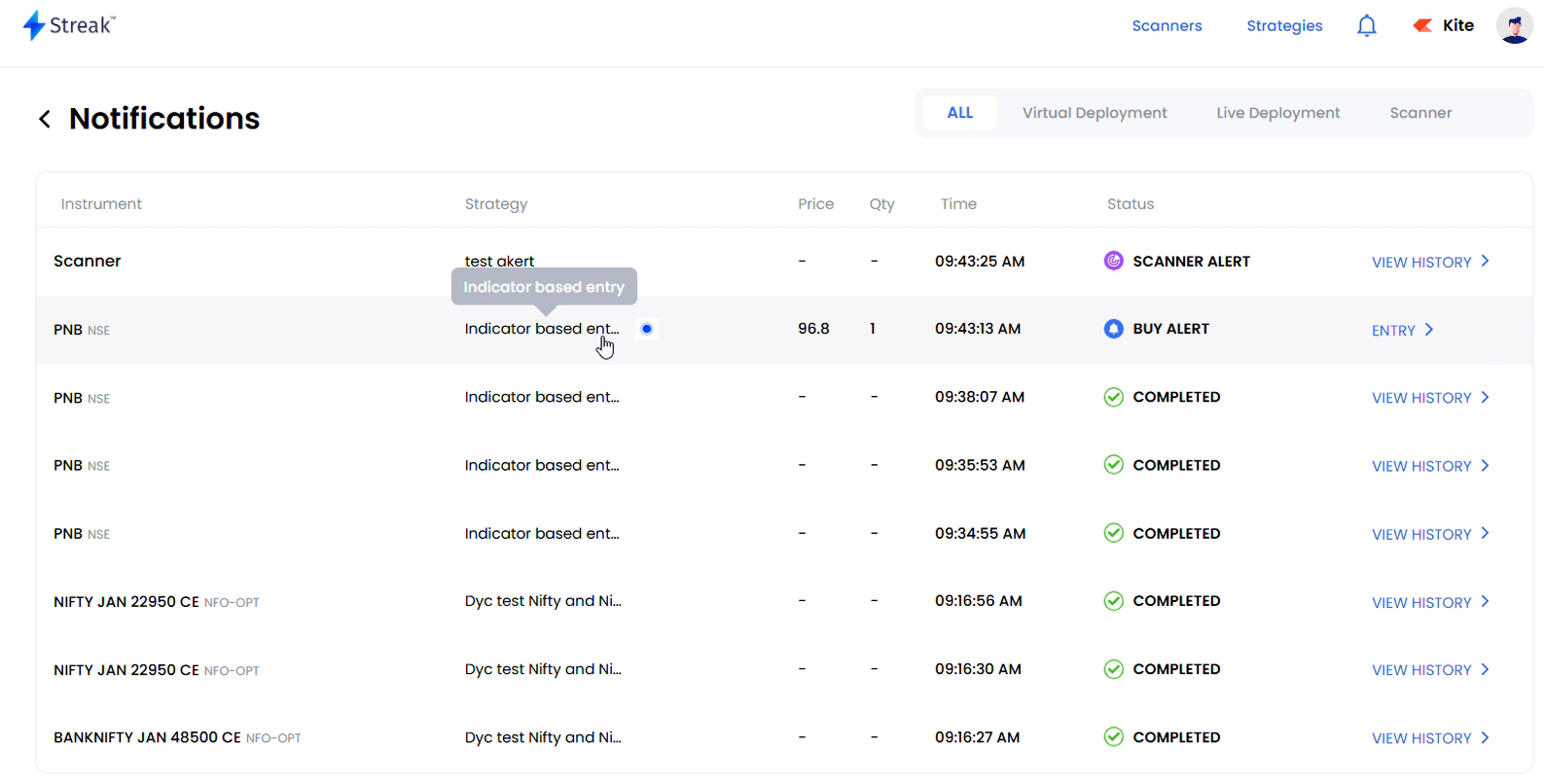Click the Kite broker icon
The image size is (1544, 784).
1422,25
